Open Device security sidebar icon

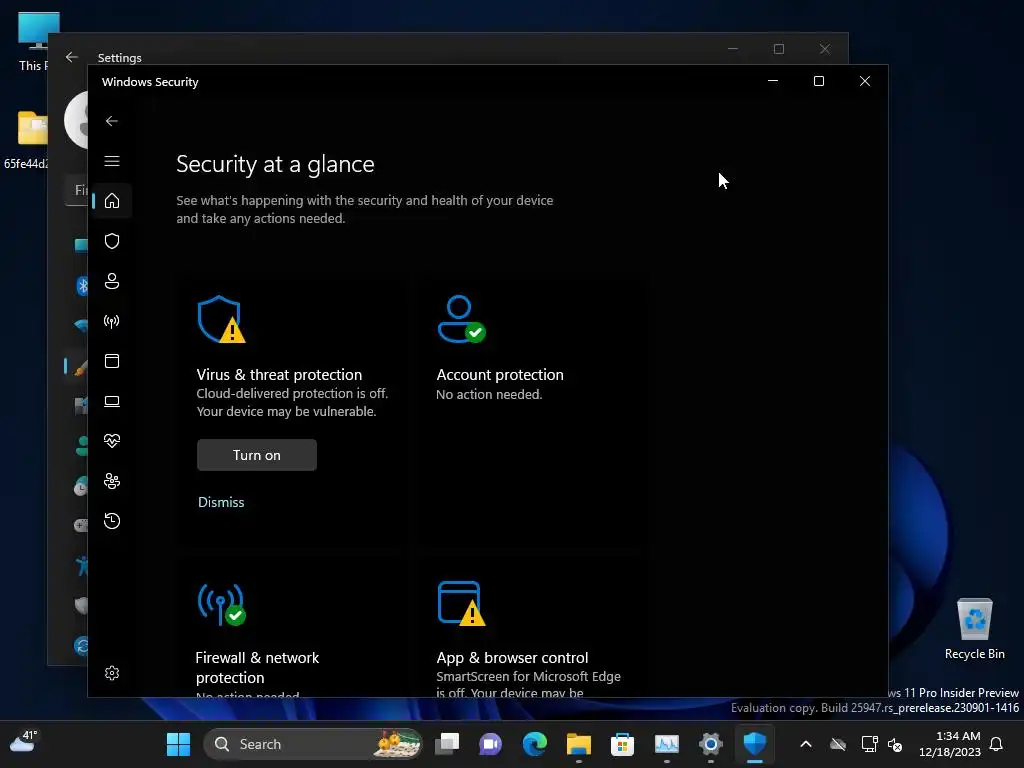112,401
